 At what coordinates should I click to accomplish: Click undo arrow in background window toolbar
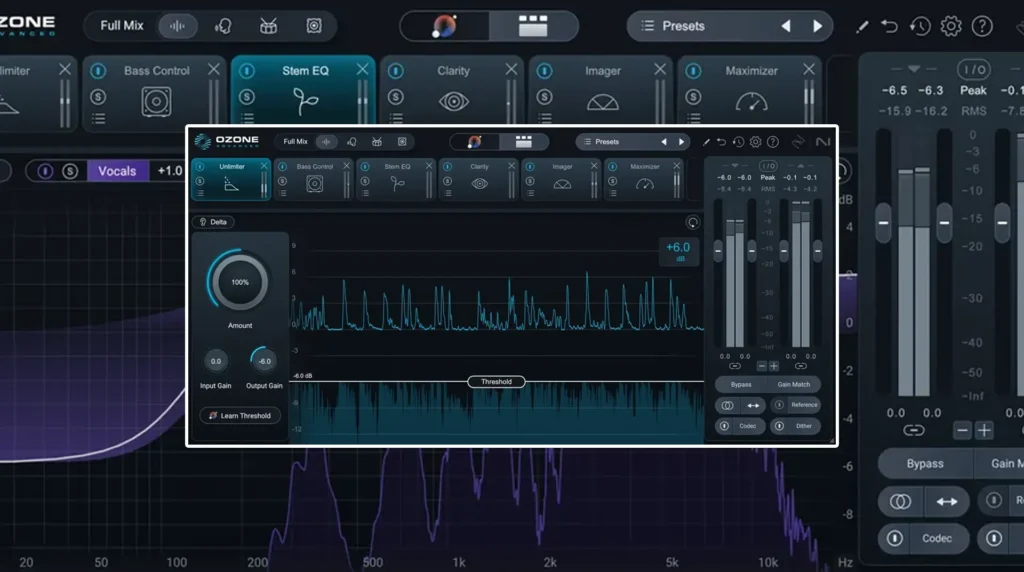coord(889,26)
